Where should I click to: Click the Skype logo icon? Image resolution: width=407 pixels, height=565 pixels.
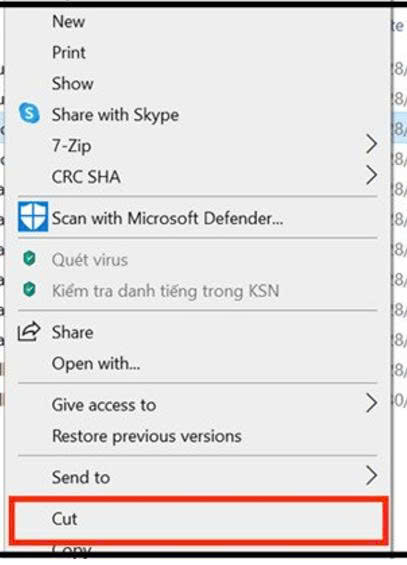tap(29, 114)
